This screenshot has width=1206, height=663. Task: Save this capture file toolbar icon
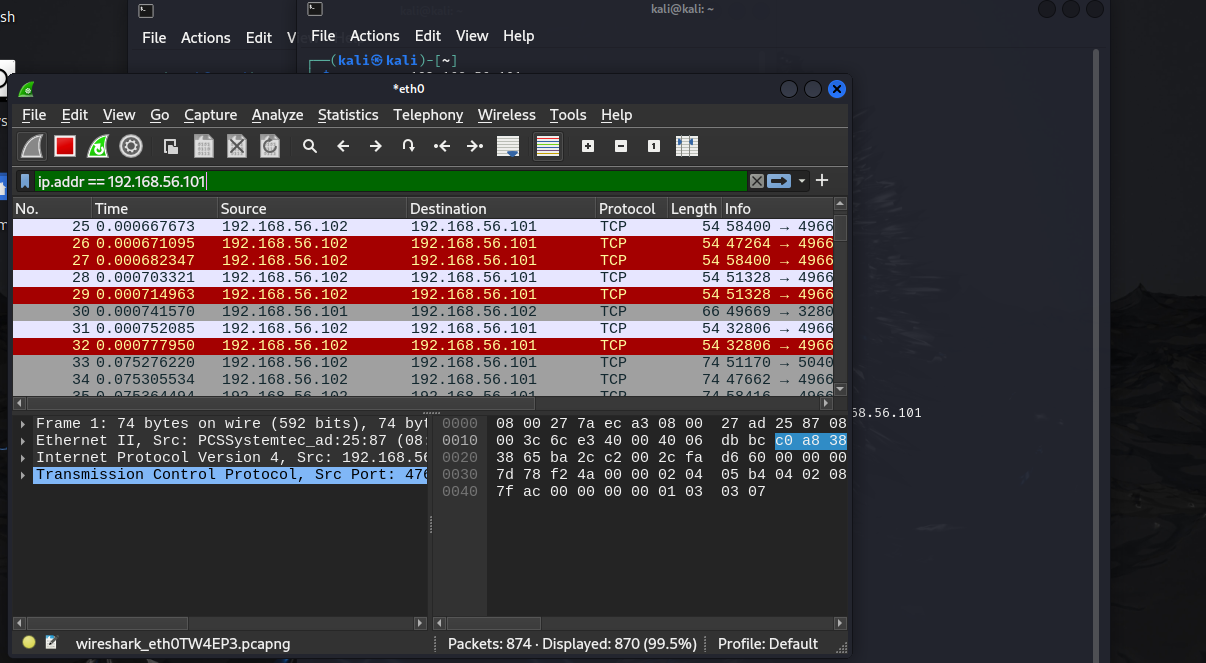(x=204, y=146)
